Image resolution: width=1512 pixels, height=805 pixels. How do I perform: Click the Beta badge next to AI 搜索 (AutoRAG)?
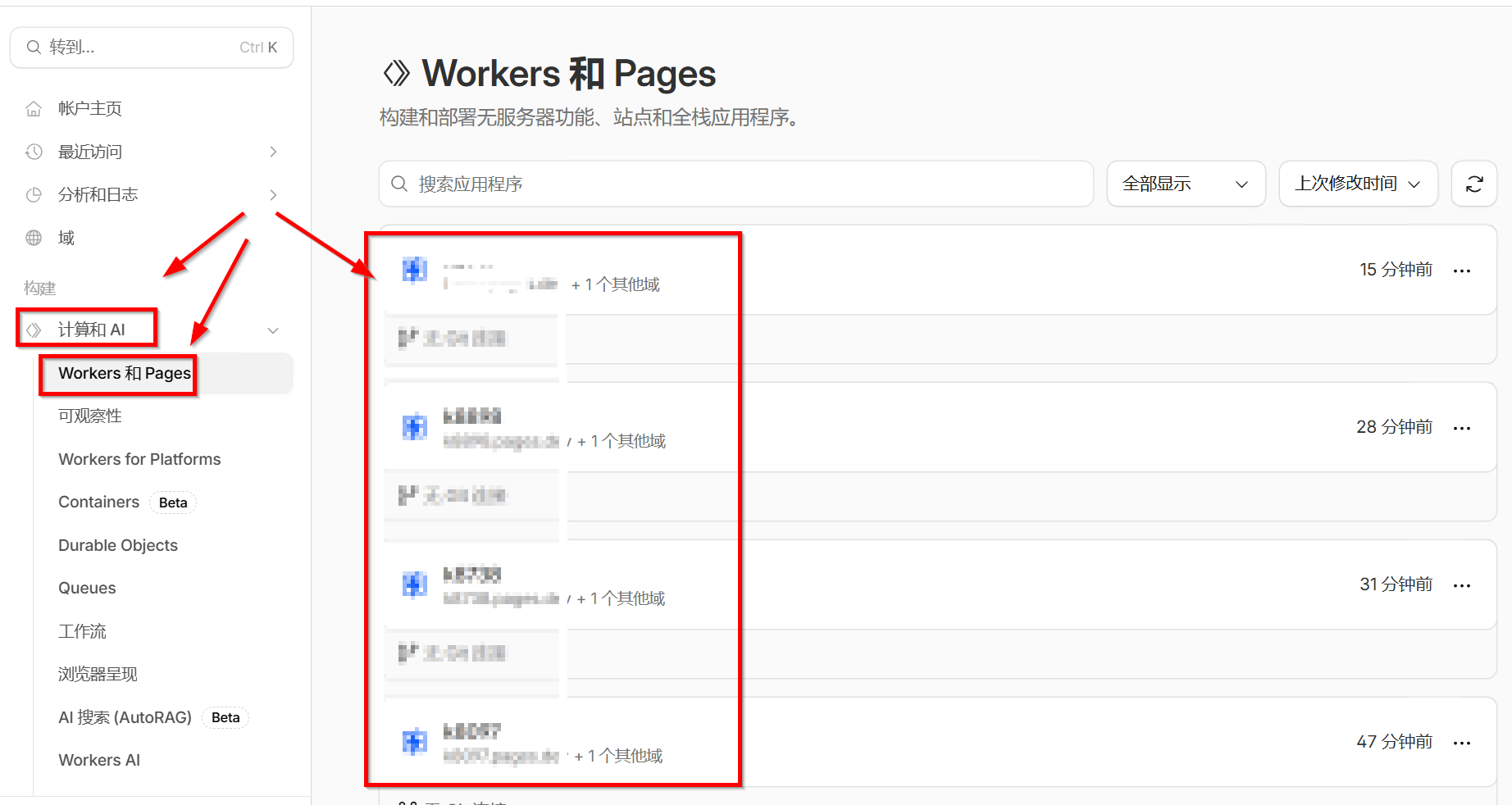(225, 717)
